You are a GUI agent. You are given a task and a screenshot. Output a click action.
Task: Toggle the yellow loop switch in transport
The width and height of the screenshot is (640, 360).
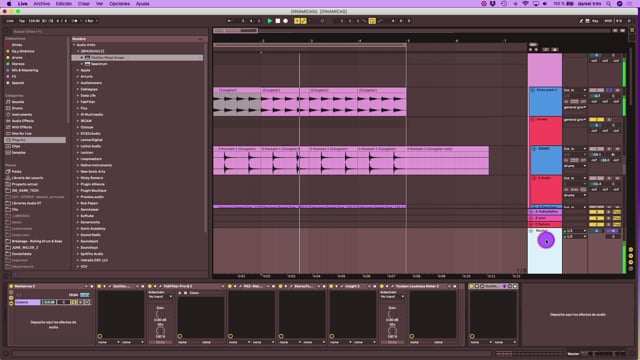372,21
